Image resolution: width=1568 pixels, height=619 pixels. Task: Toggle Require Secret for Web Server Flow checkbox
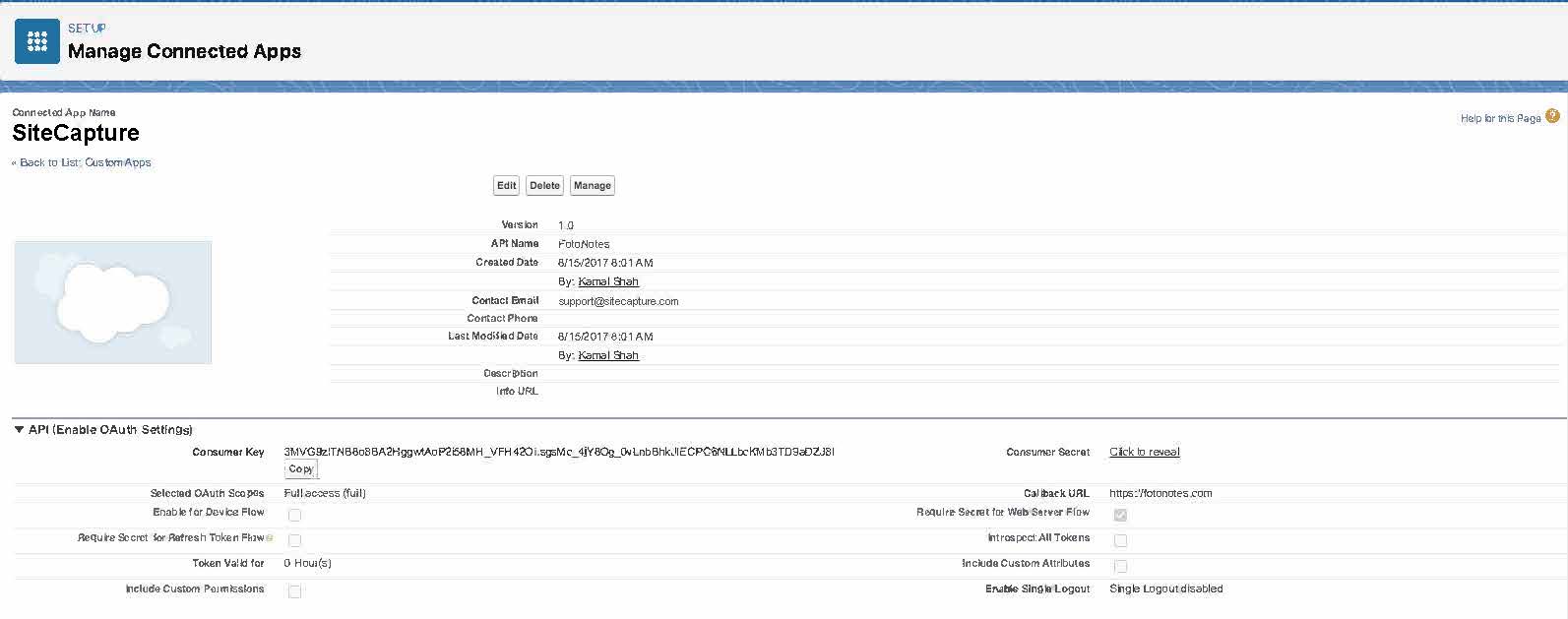(1120, 515)
